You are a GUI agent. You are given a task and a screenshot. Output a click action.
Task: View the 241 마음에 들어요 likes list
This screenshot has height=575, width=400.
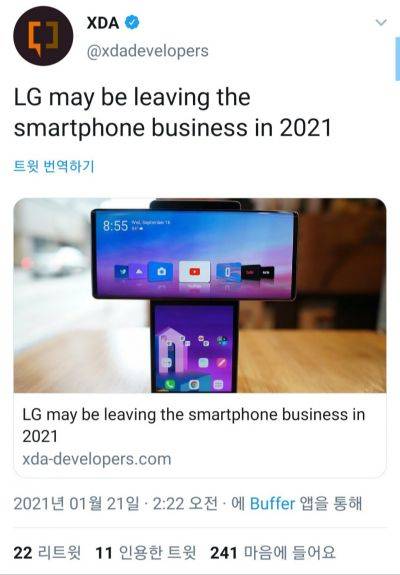click(273, 553)
